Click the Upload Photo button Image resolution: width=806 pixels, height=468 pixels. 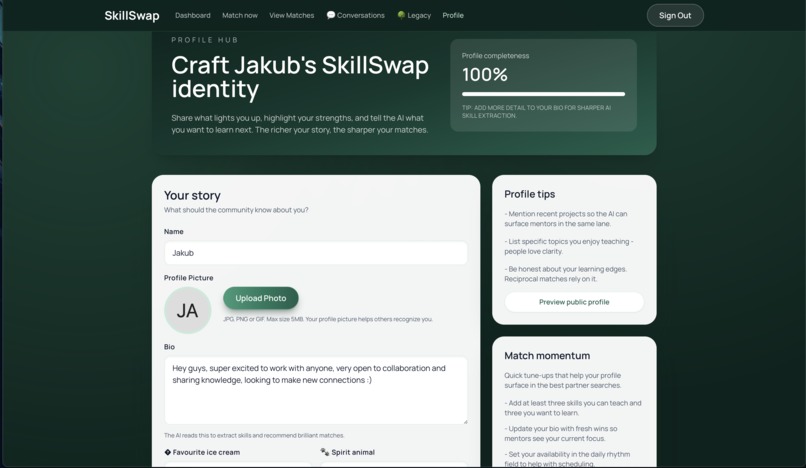pos(261,298)
